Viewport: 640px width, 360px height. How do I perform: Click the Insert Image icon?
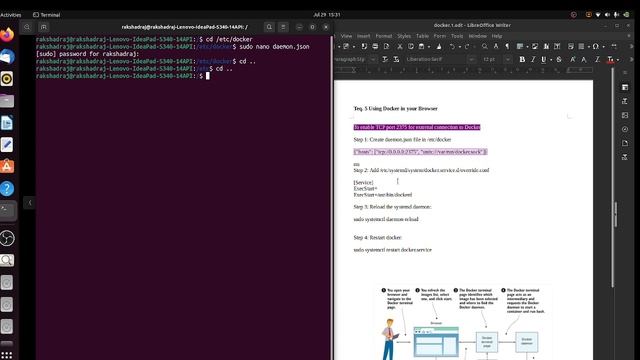coord(535,47)
